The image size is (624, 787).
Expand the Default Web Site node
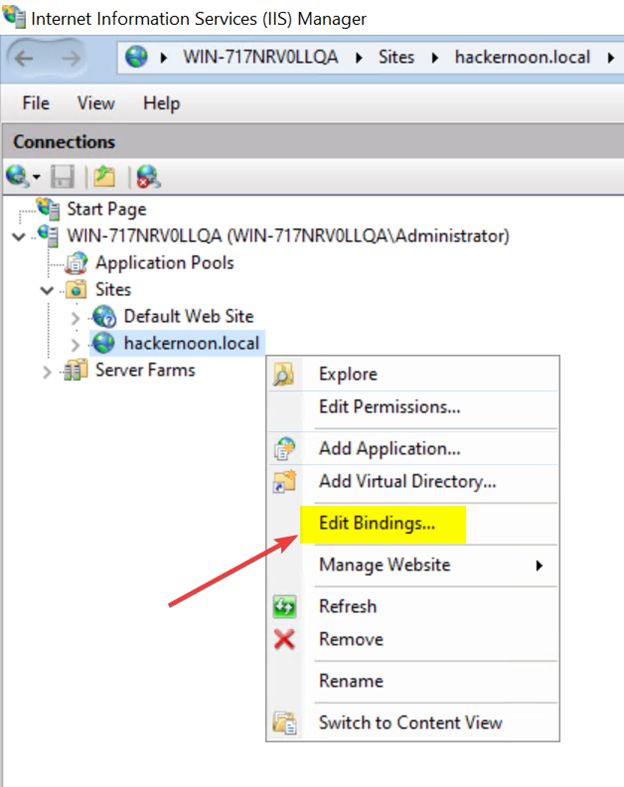pyautogui.click(x=75, y=318)
